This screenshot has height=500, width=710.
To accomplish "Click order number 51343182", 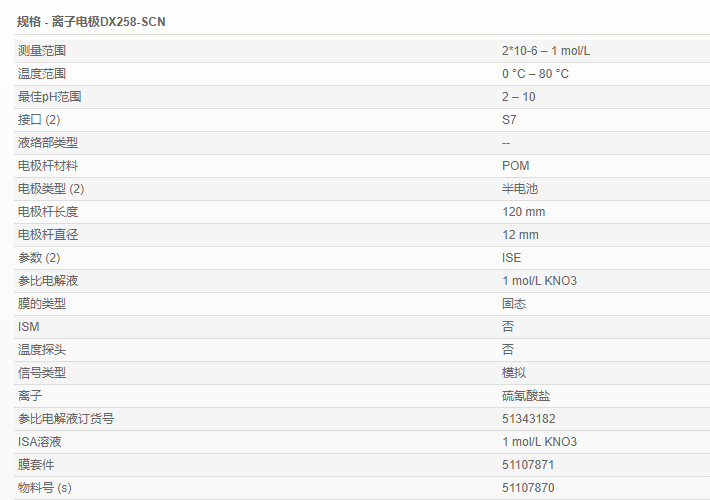I will click(529, 419).
